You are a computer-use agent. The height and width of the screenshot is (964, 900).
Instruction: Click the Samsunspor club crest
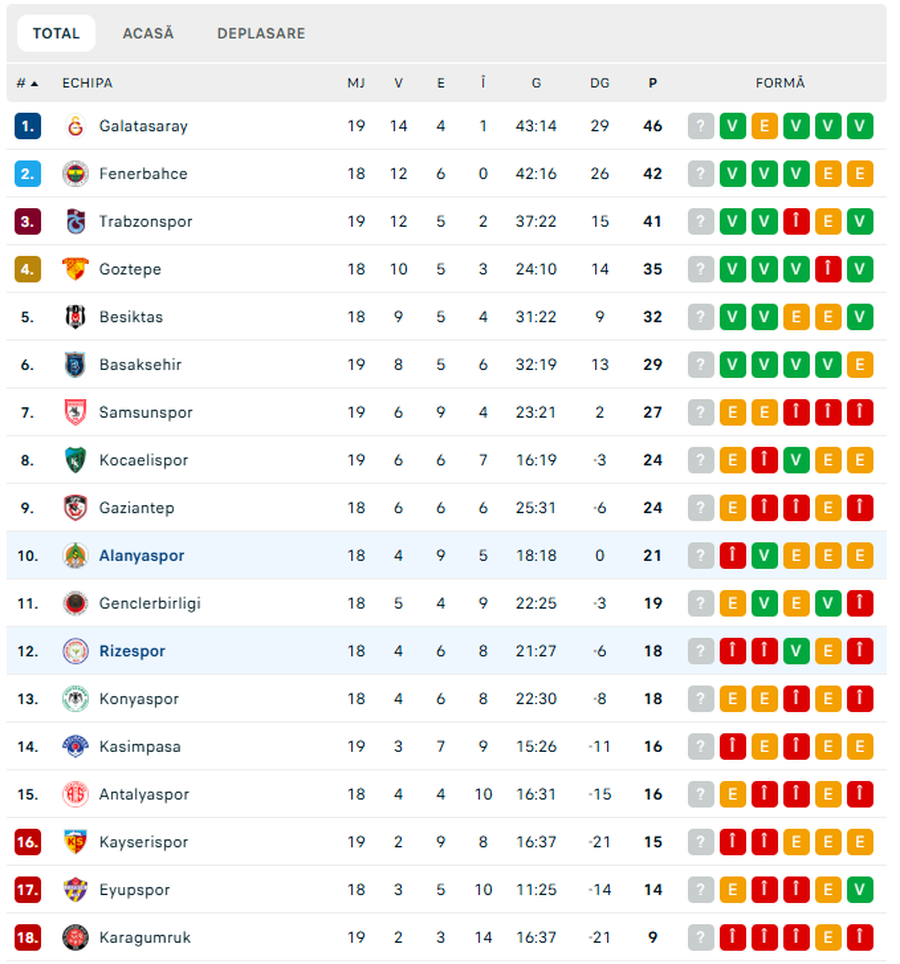(x=78, y=412)
